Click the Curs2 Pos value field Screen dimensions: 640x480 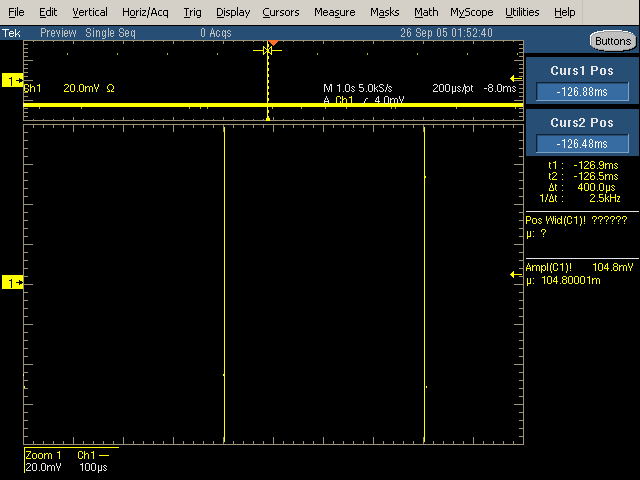pos(582,143)
